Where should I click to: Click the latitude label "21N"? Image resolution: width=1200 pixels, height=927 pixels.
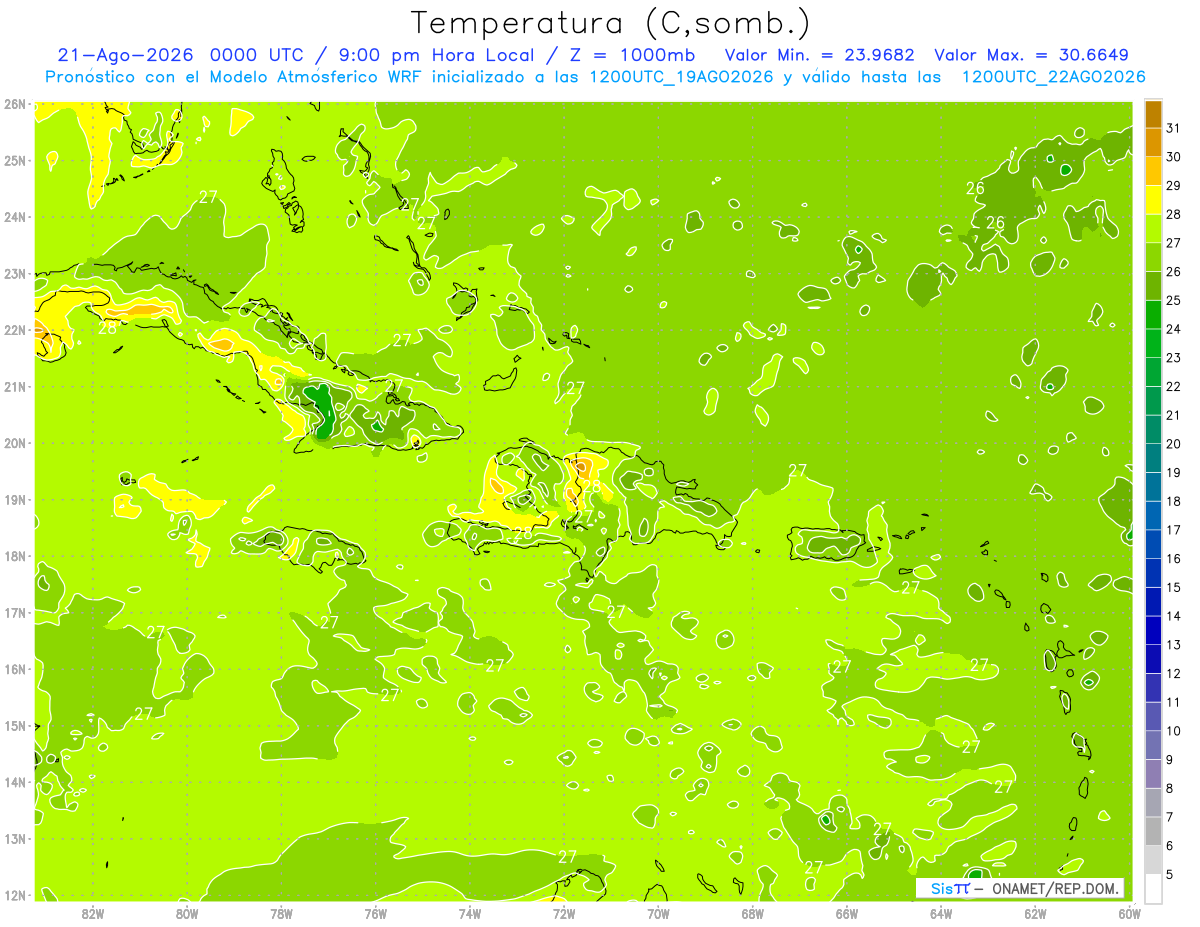point(16,386)
